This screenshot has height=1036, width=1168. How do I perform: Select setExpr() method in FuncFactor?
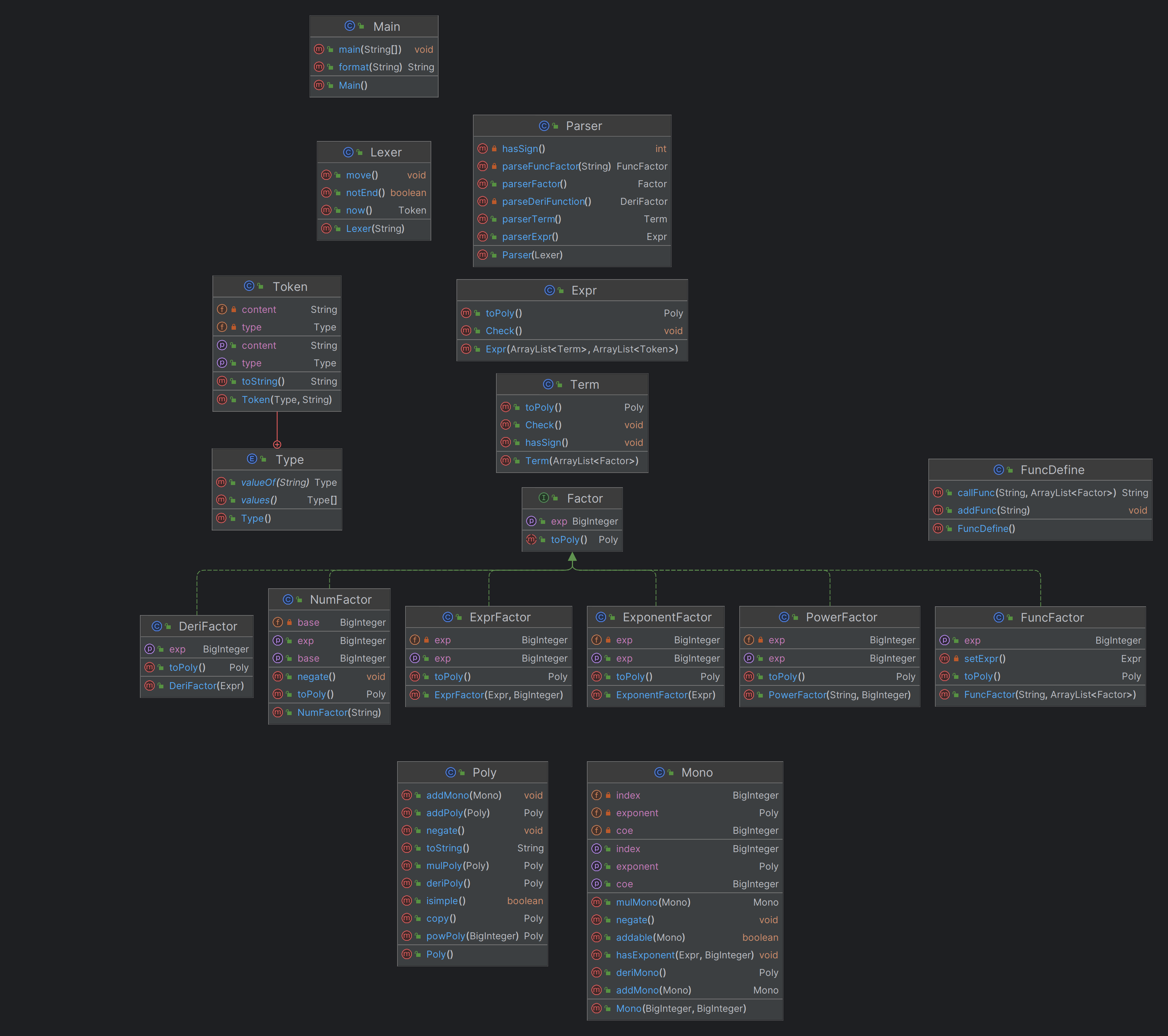(x=1040, y=658)
